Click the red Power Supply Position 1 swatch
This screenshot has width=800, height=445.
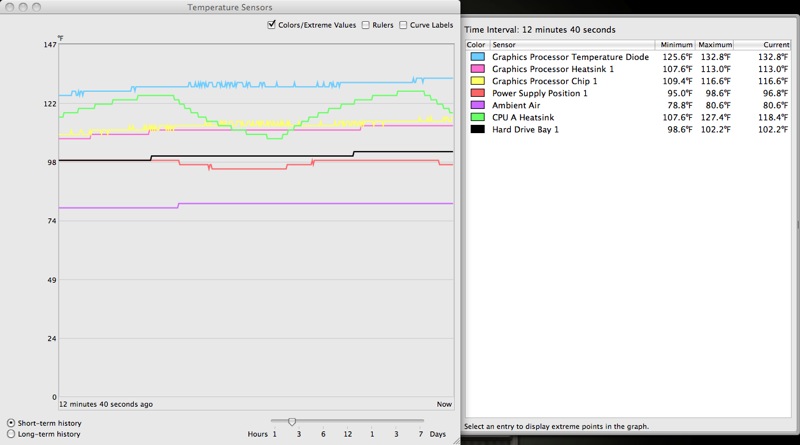pos(478,93)
